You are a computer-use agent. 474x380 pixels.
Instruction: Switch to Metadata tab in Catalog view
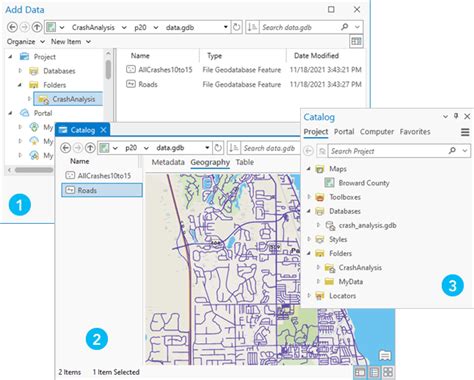[x=168, y=162]
